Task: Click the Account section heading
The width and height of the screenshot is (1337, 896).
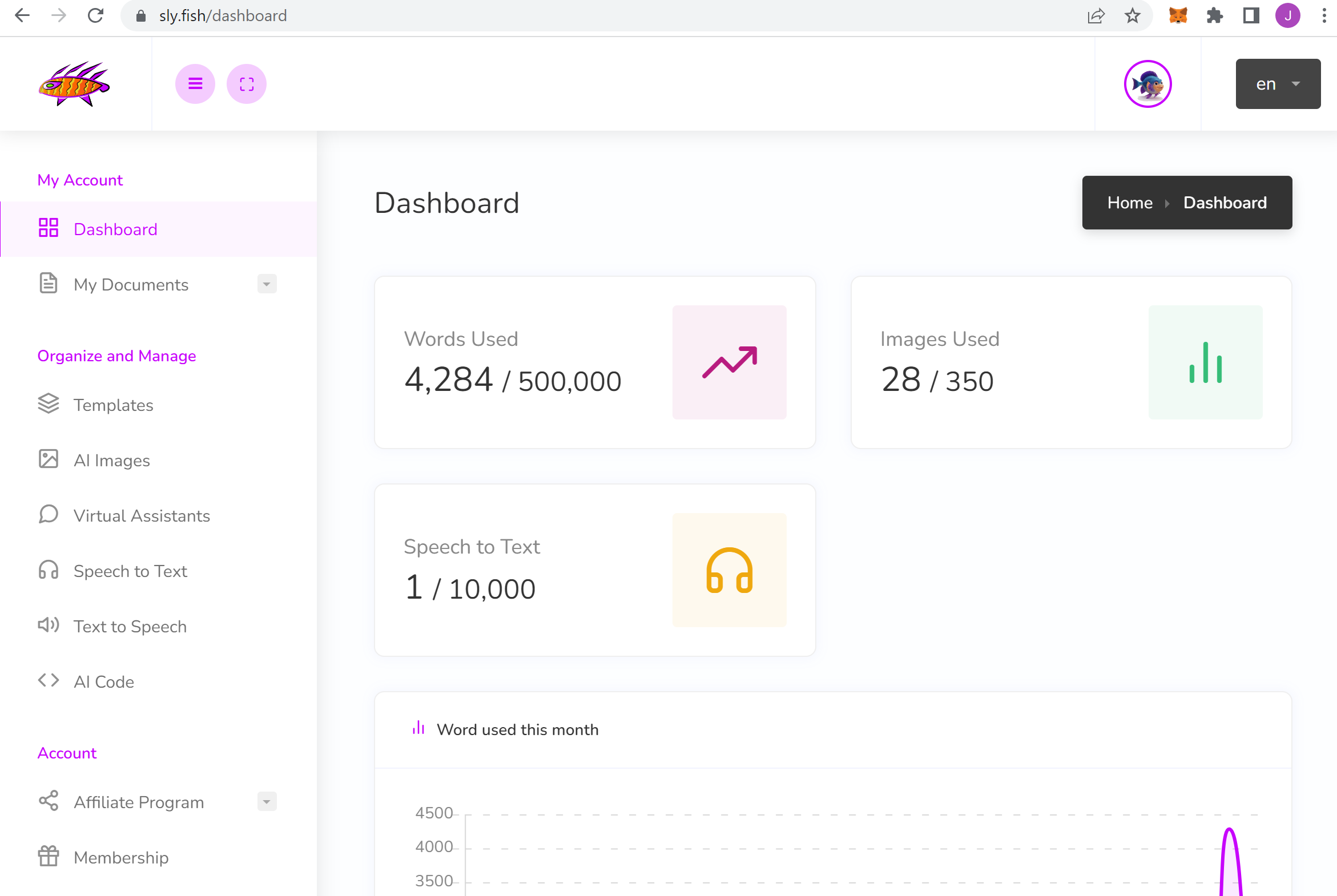Action: pyautogui.click(x=67, y=753)
